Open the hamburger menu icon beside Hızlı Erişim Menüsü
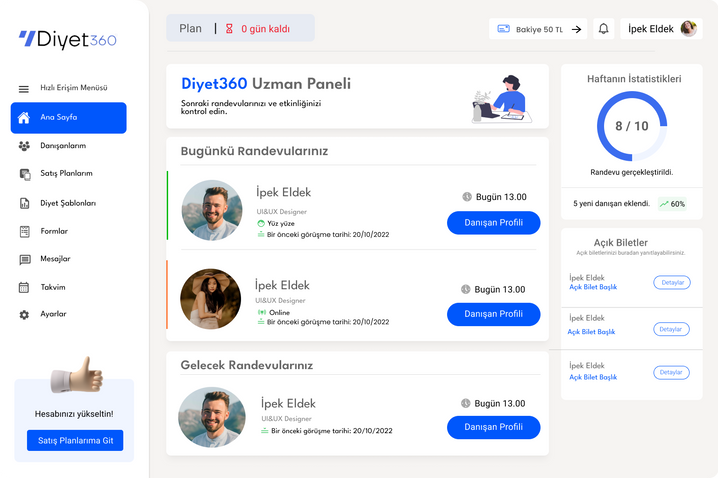 pyautogui.click(x=24, y=89)
